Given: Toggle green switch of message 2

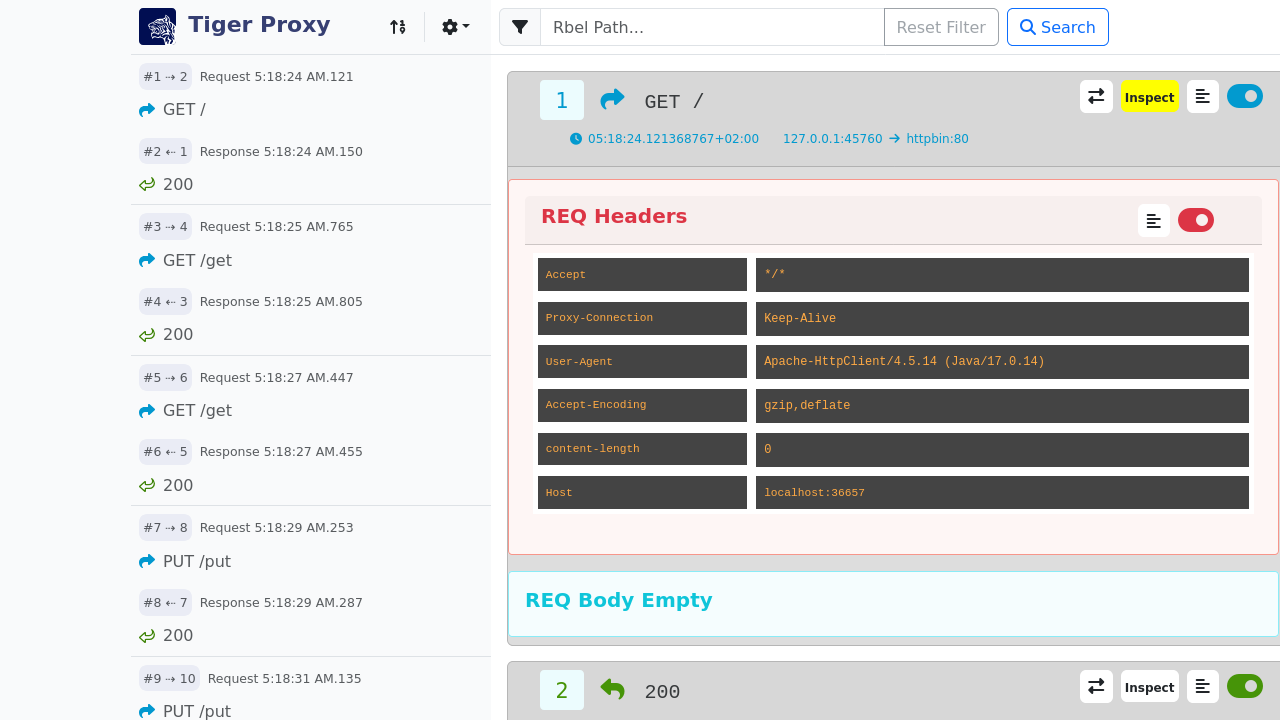Looking at the screenshot, I should tap(1245, 686).
